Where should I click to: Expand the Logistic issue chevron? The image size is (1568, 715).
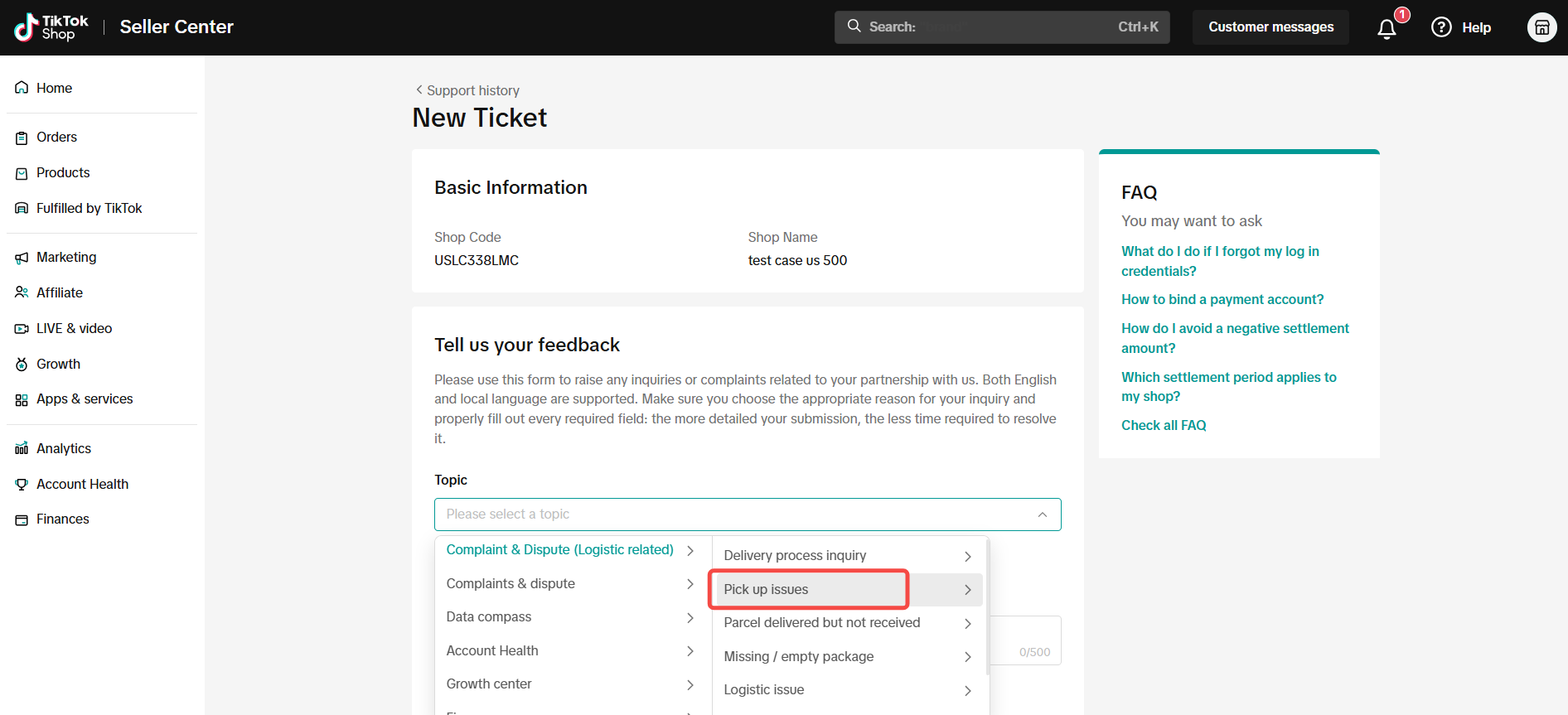tap(967, 690)
